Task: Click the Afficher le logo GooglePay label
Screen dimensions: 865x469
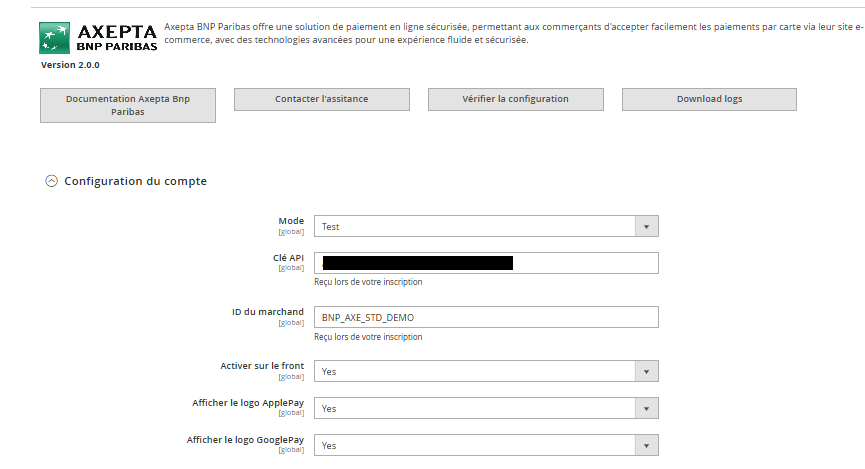Action: pos(245,440)
